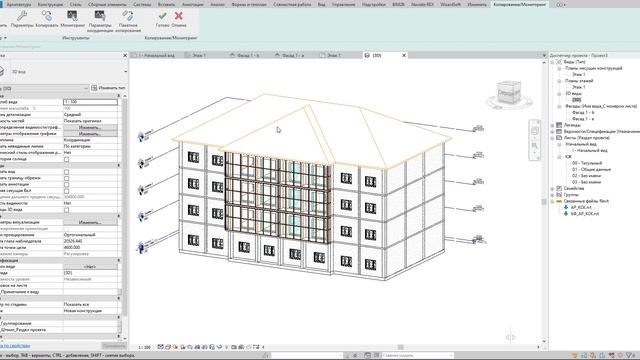Viewport: 640px width, 360px height.
Task: Collapse the КЖ sheets group
Action: [x=559, y=157]
